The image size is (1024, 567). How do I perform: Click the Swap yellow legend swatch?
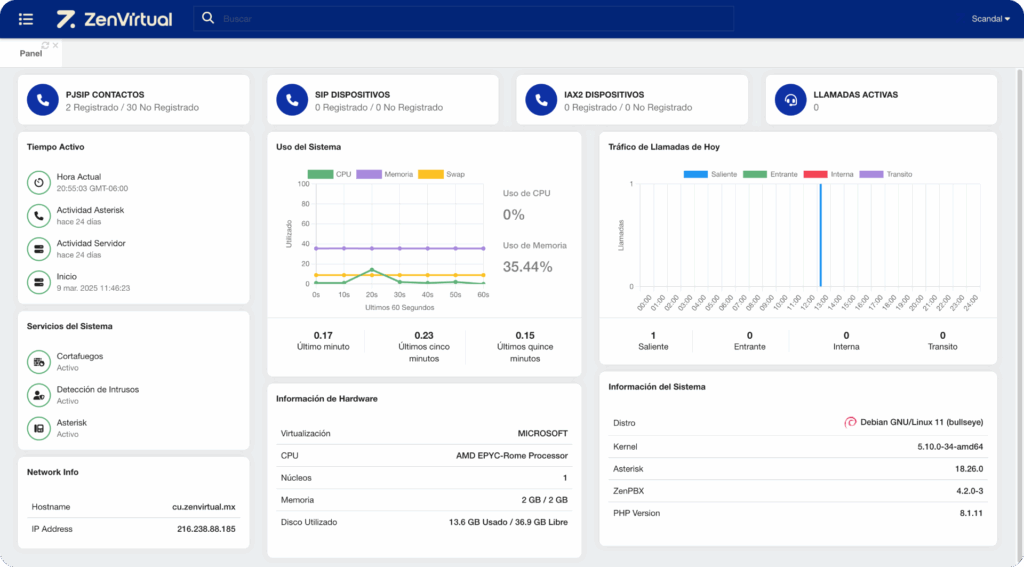[x=429, y=174]
